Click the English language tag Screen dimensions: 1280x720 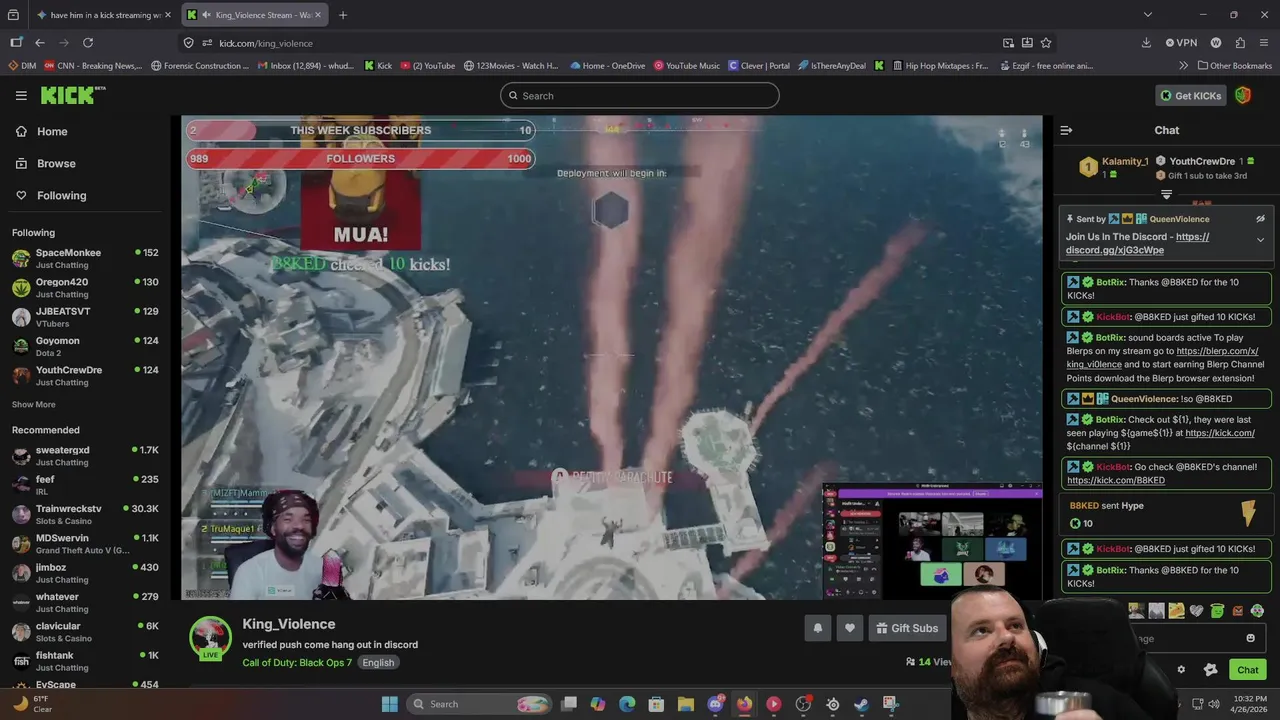(378, 663)
